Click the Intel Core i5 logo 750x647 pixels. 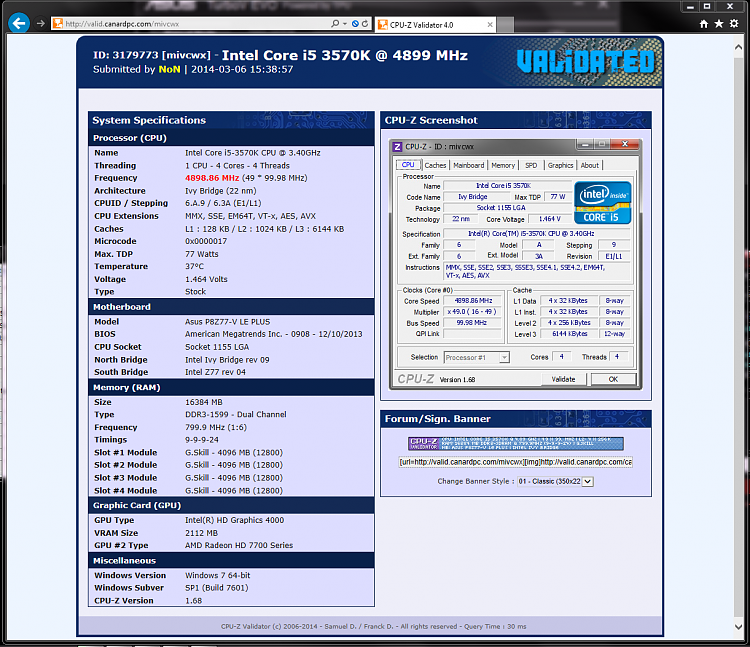[x=603, y=202]
